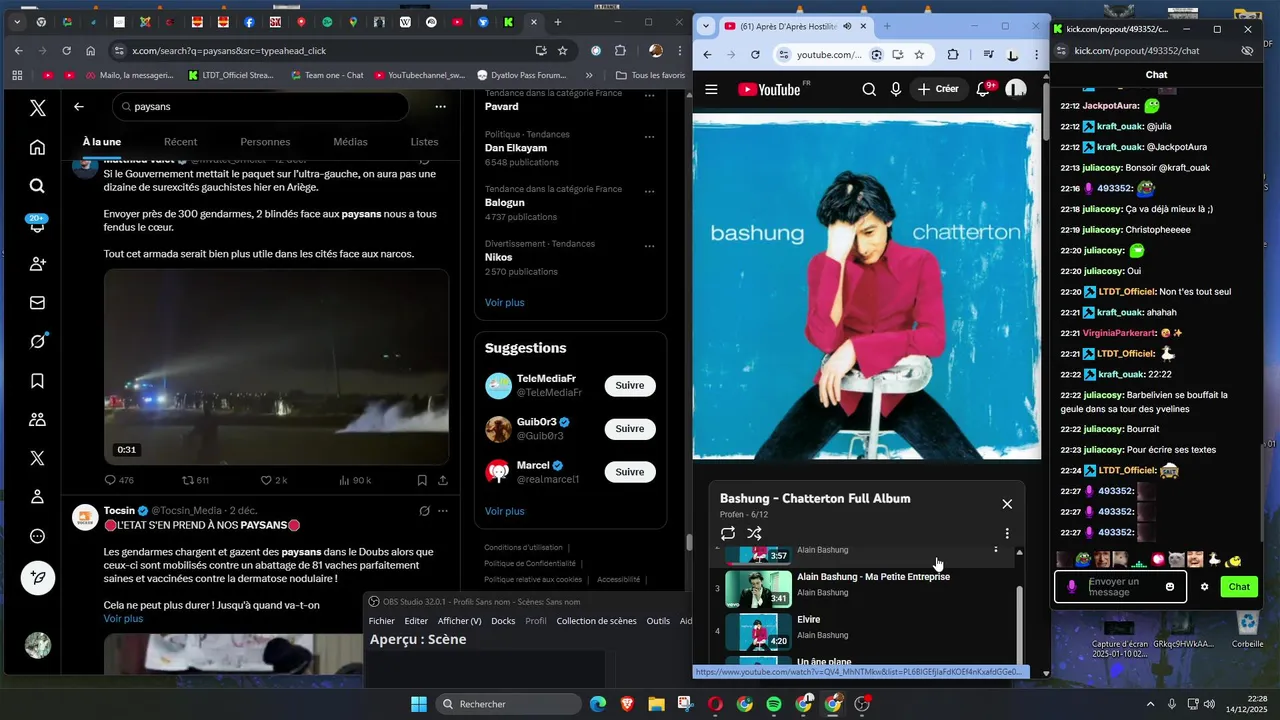Open Grok icon in X sidebar
The height and width of the screenshot is (720, 1280).
37,341
